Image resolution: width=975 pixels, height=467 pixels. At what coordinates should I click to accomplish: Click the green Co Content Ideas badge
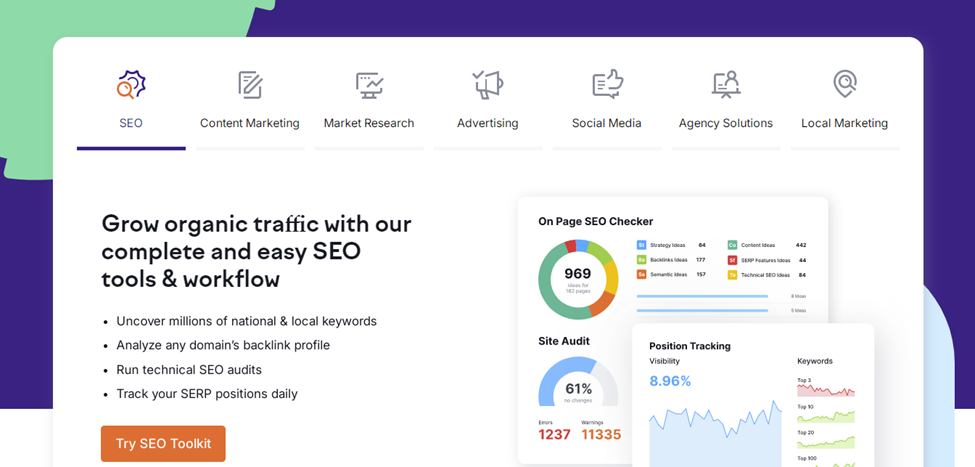click(x=732, y=245)
